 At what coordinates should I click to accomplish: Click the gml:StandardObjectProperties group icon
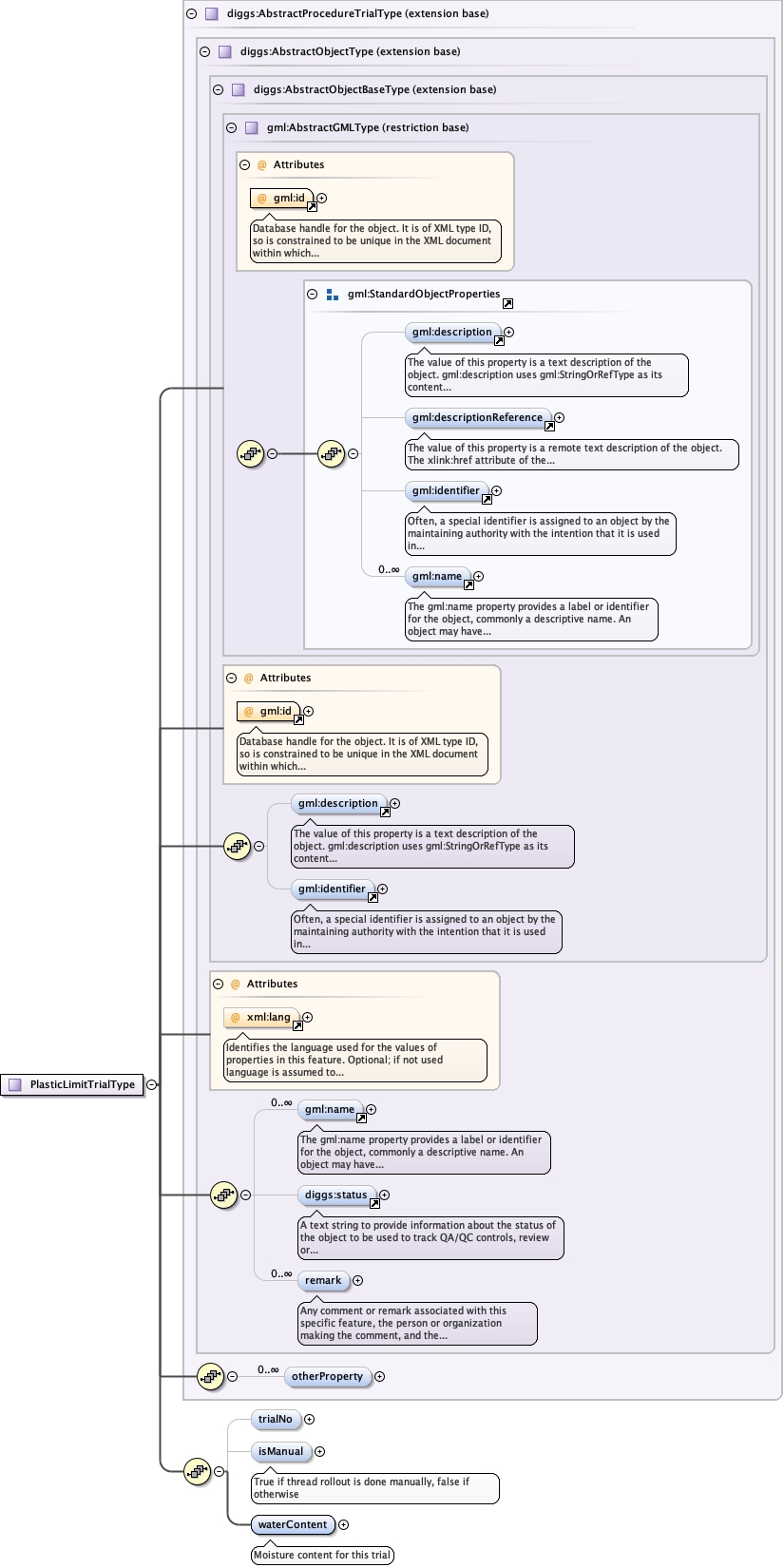pyautogui.click(x=332, y=295)
